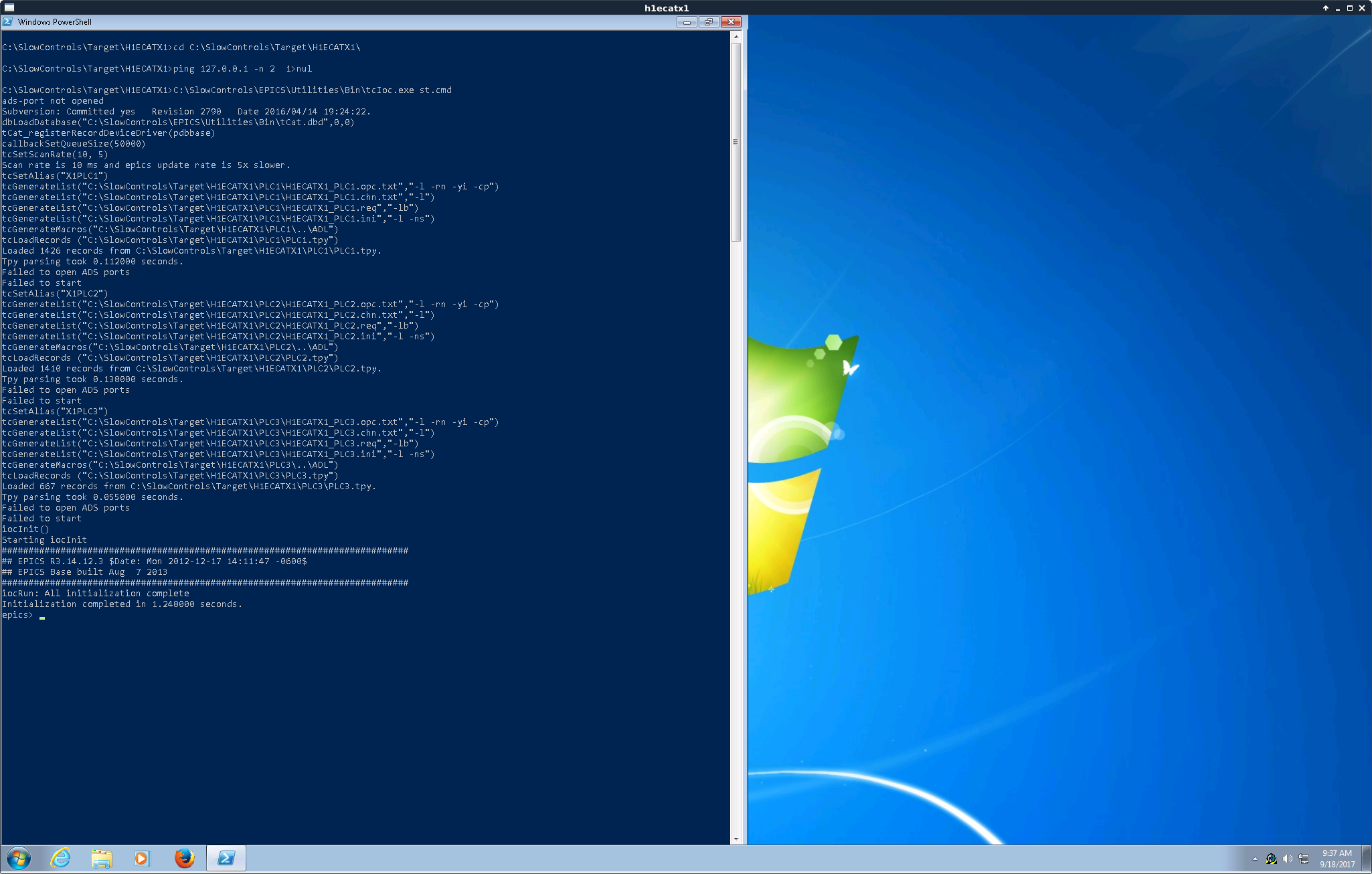Open the network connection tray icon
1372x874 pixels.
coord(1303,859)
